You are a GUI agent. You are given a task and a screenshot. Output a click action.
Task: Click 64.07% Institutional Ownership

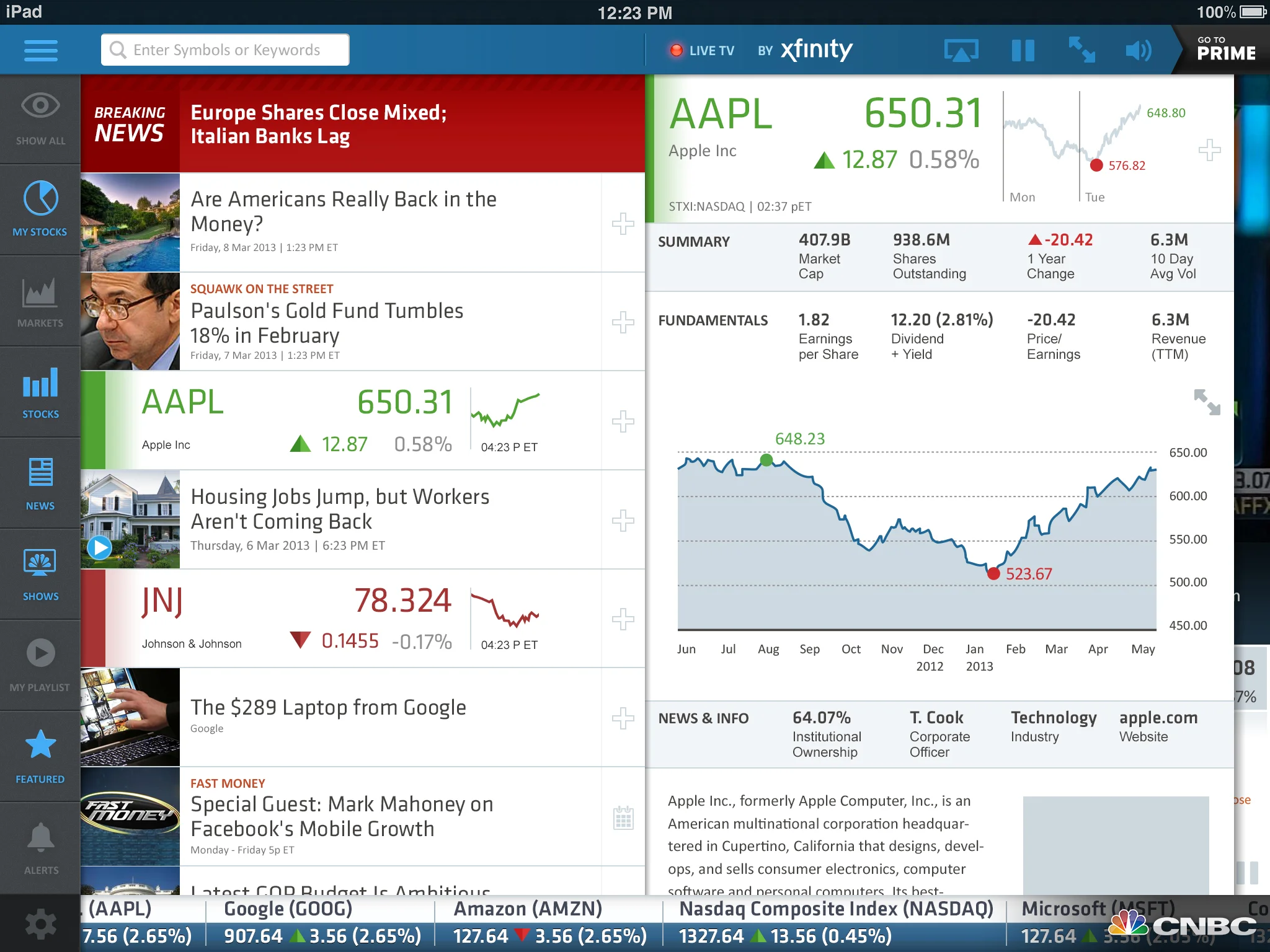[x=827, y=734]
